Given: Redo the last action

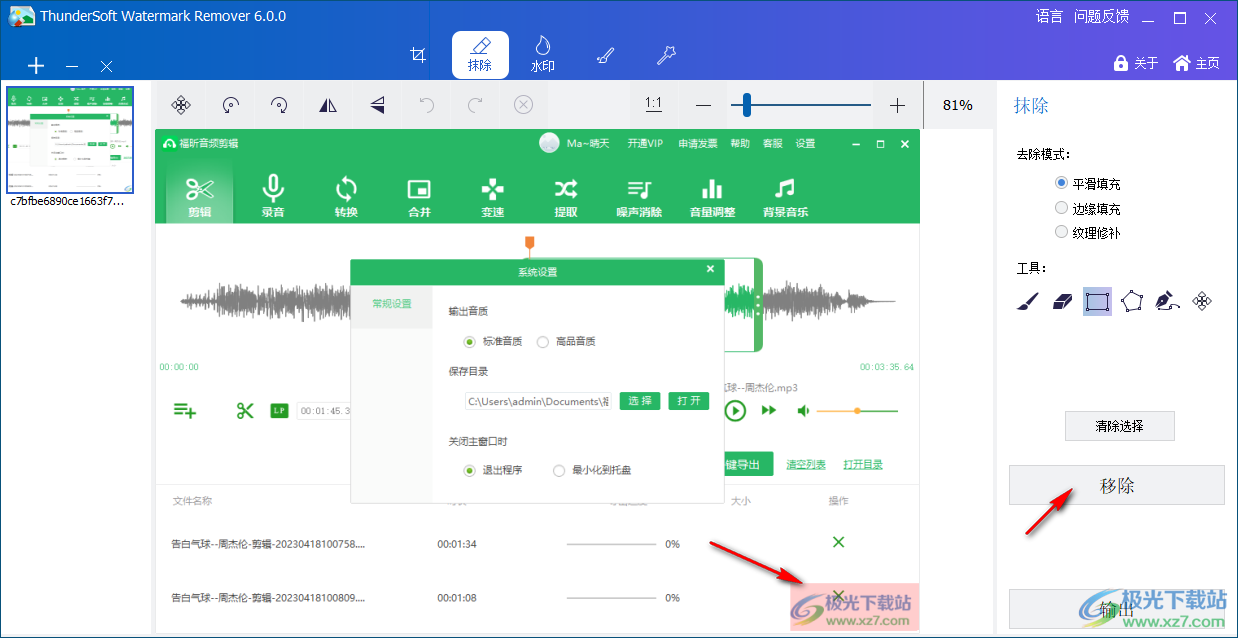Looking at the screenshot, I should pyautogui.click(x=475, y=104).
